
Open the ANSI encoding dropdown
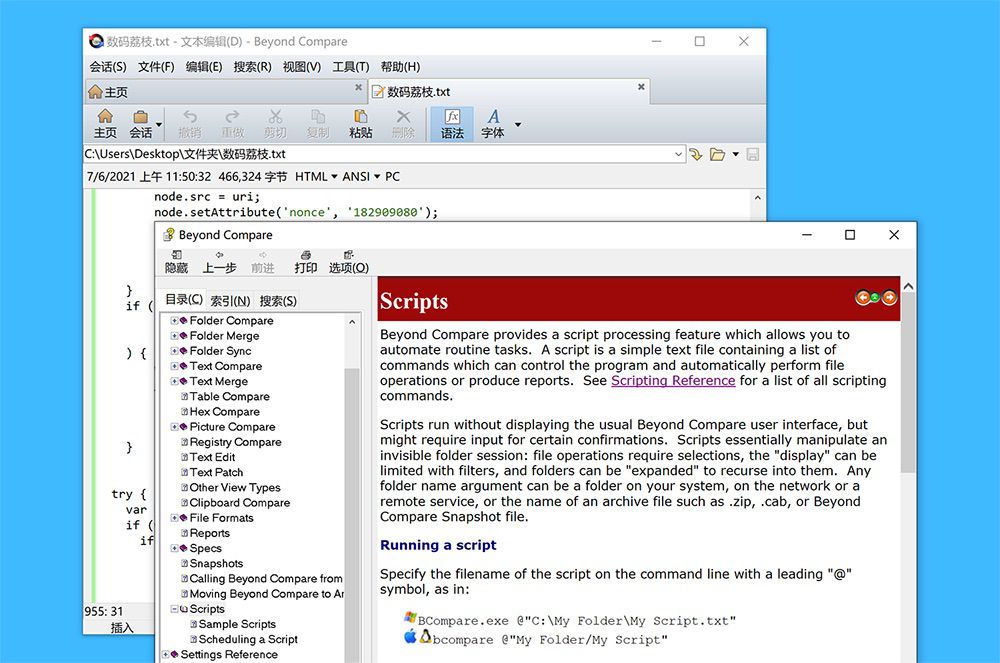(361, 177)
